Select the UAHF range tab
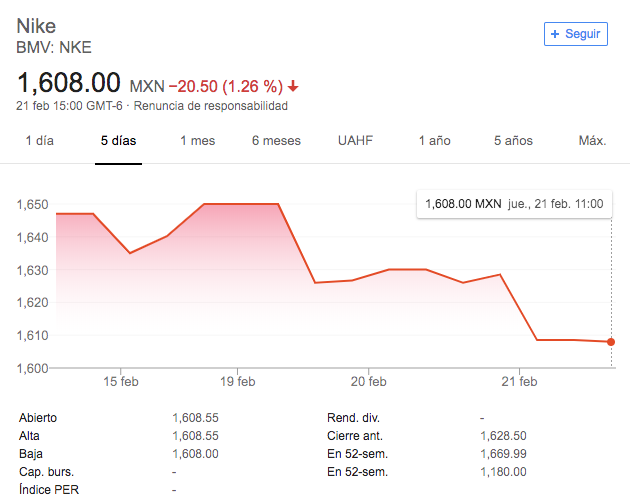Image resolution: width=630 pixels, height=502 pixels. tap(355, 141)
